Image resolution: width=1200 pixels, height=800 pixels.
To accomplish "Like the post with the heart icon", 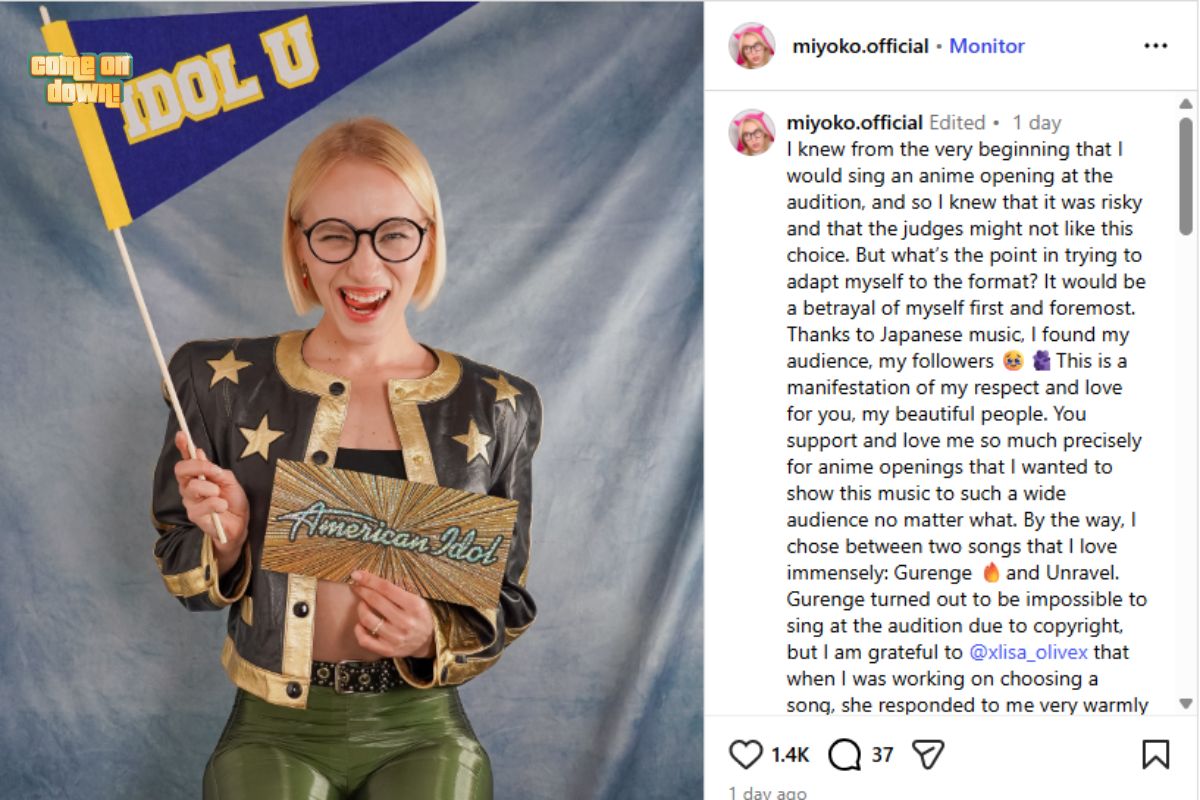I will 746,754.
